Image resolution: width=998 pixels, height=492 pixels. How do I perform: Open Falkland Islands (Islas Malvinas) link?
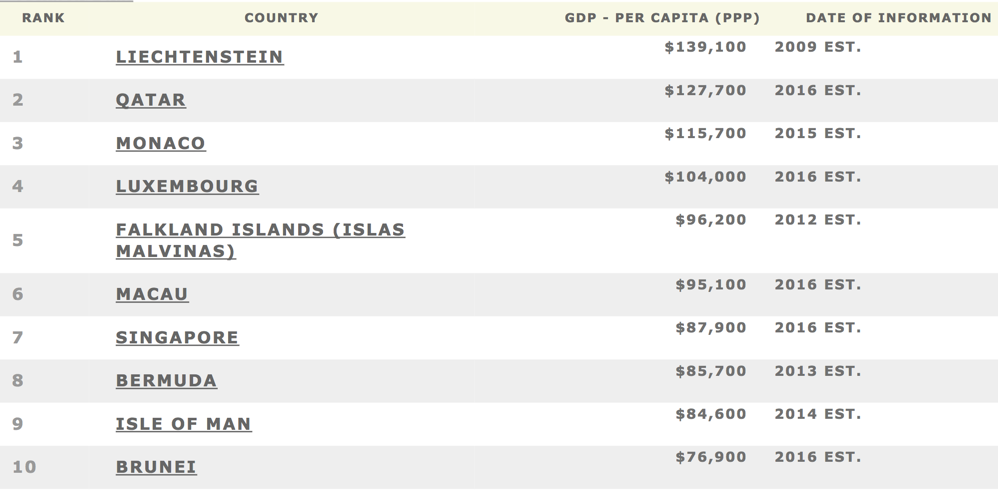(260, 240)
